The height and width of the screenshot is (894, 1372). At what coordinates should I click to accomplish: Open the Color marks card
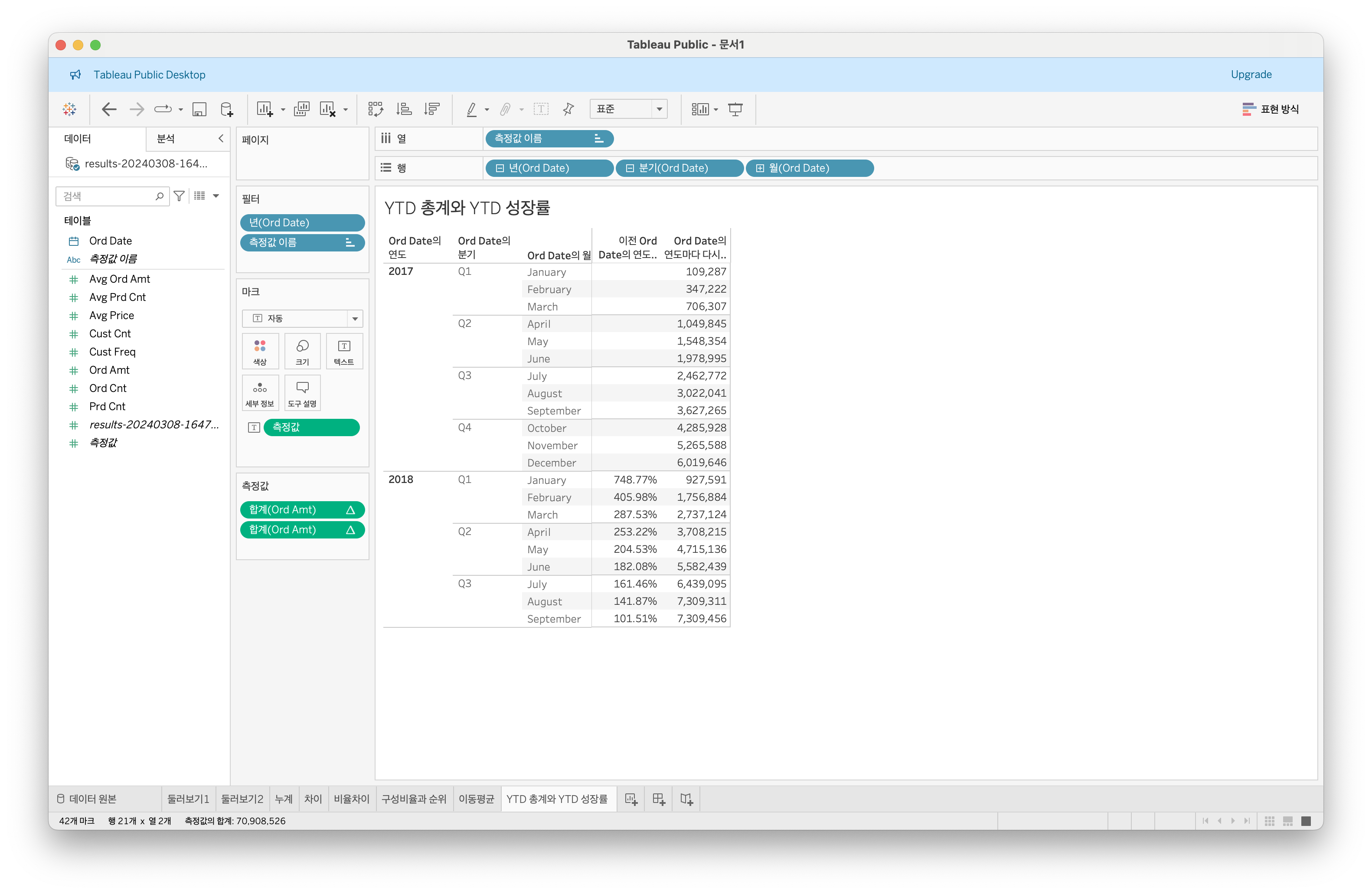260,350
